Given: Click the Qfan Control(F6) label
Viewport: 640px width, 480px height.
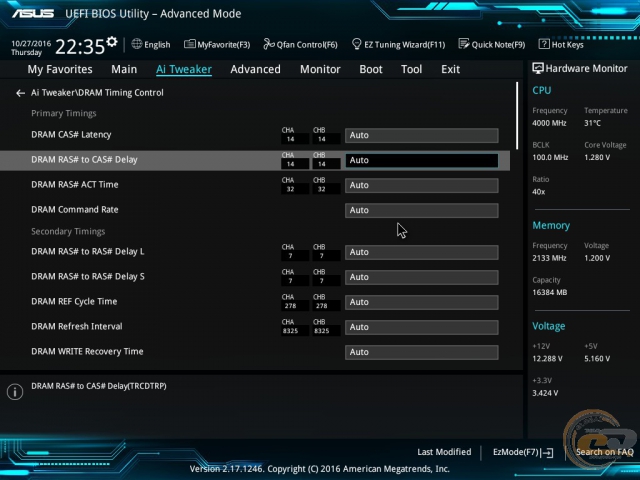Looking at the screenshot, I should 307,45.
